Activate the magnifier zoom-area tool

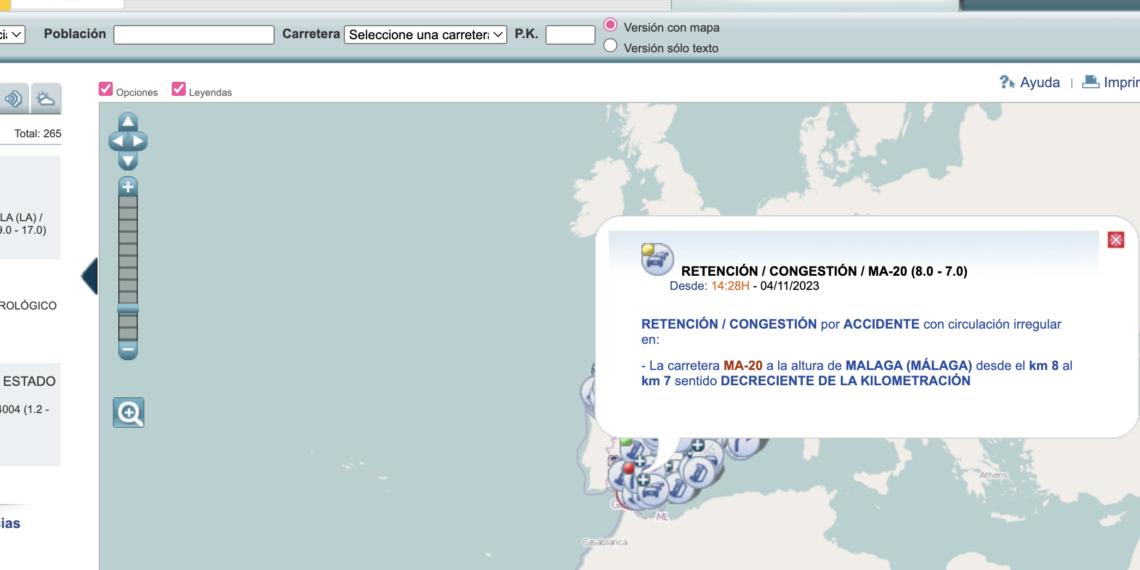pos(128,412)
